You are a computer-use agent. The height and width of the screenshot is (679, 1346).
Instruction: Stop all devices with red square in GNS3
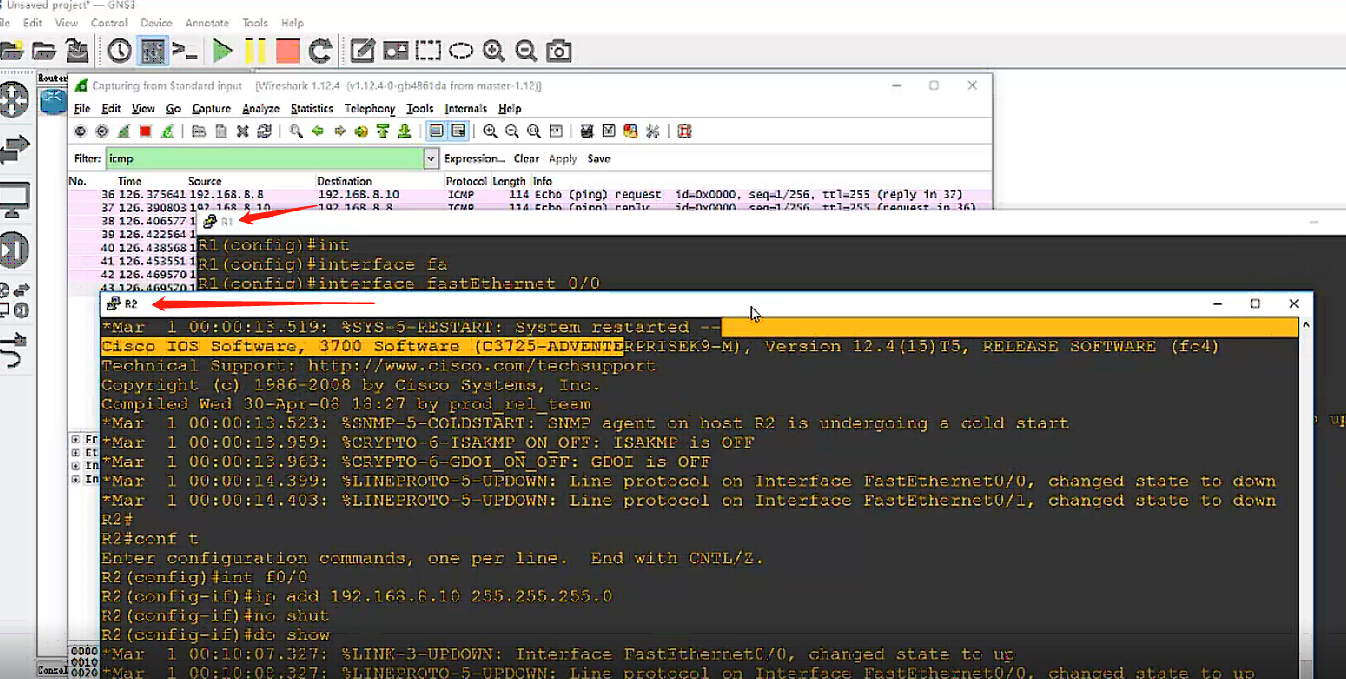coord(288,50)
